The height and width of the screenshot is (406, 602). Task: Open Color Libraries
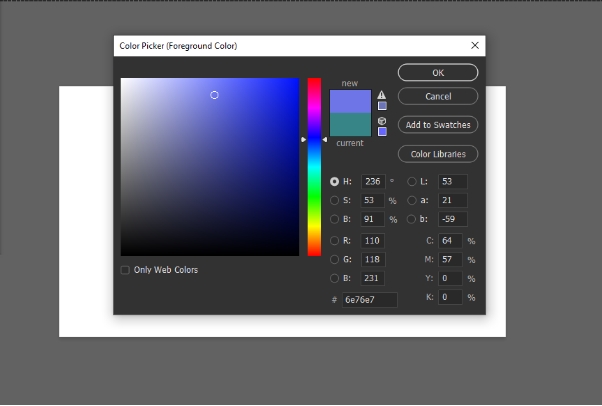point(438,154)
